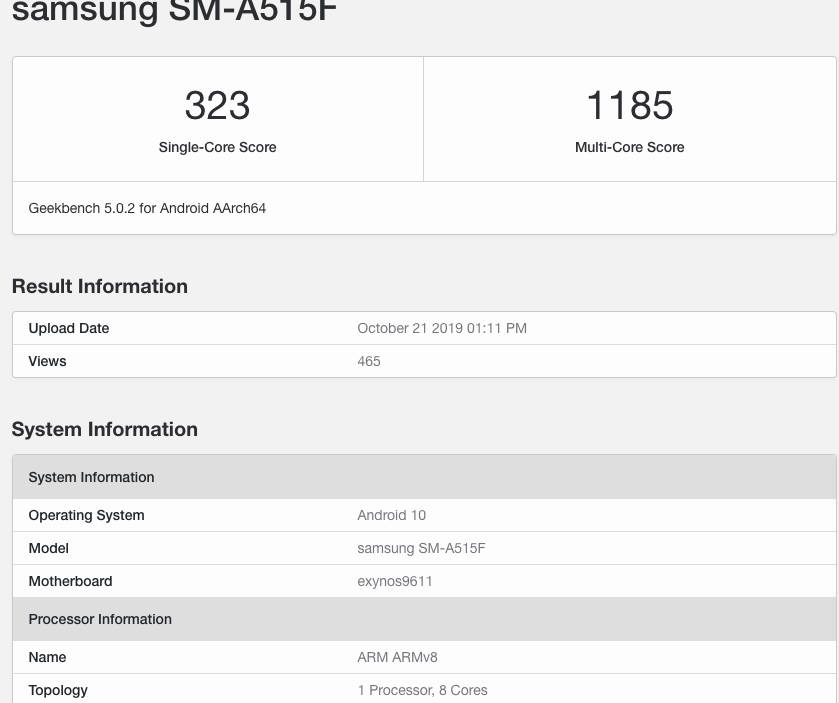Click the Multi-Core Score label
This screenshot has width=839, height=703.
(x=629, y=147)
